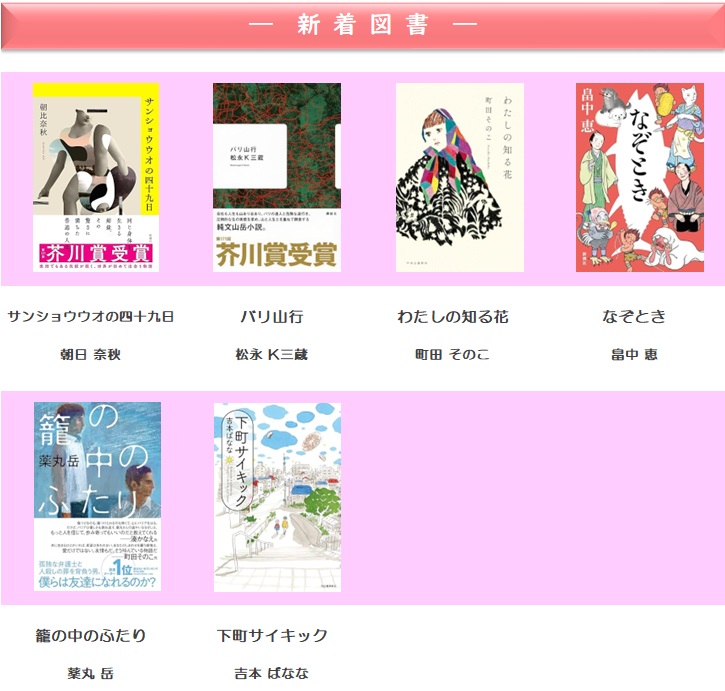Click the title text バリ山行
This screenshot has height=691, width=725.
tap(272, 316)
